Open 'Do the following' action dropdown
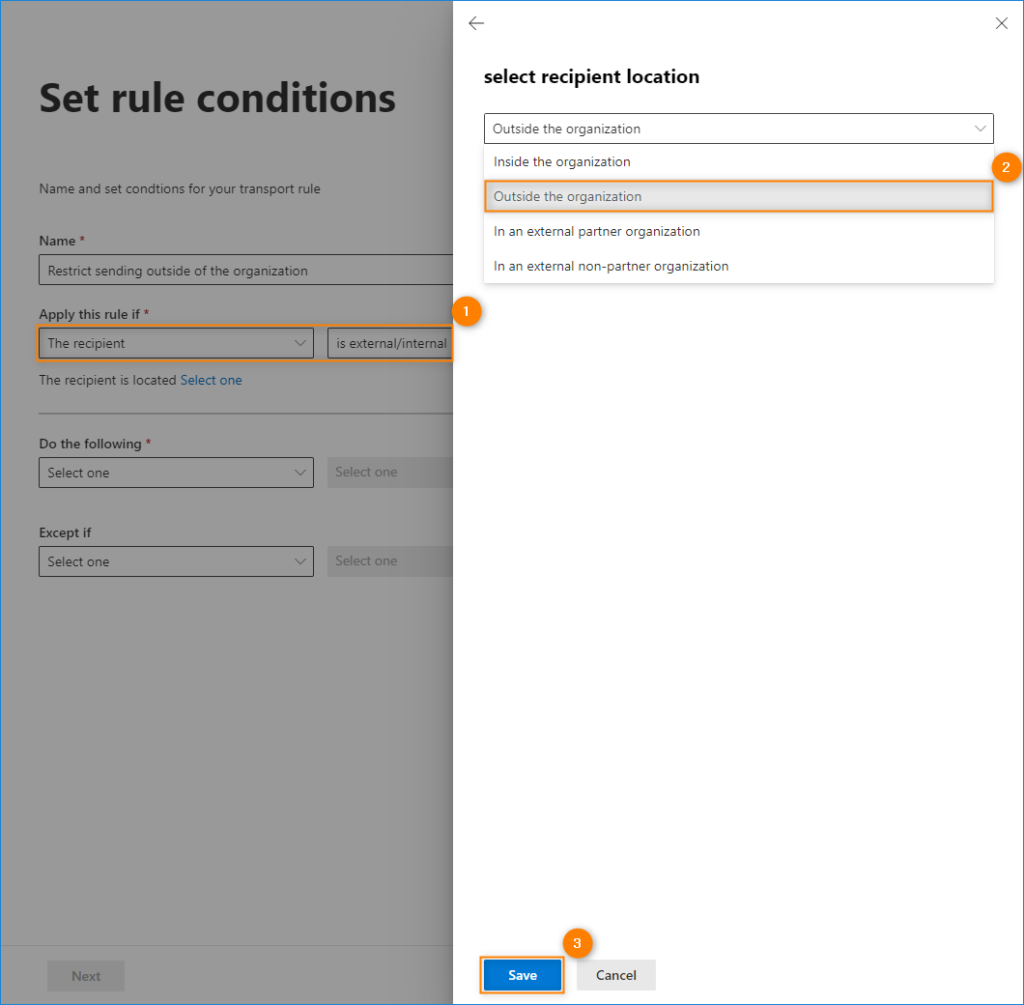Screen dimensions: 1024x1005 pos(176,472)
